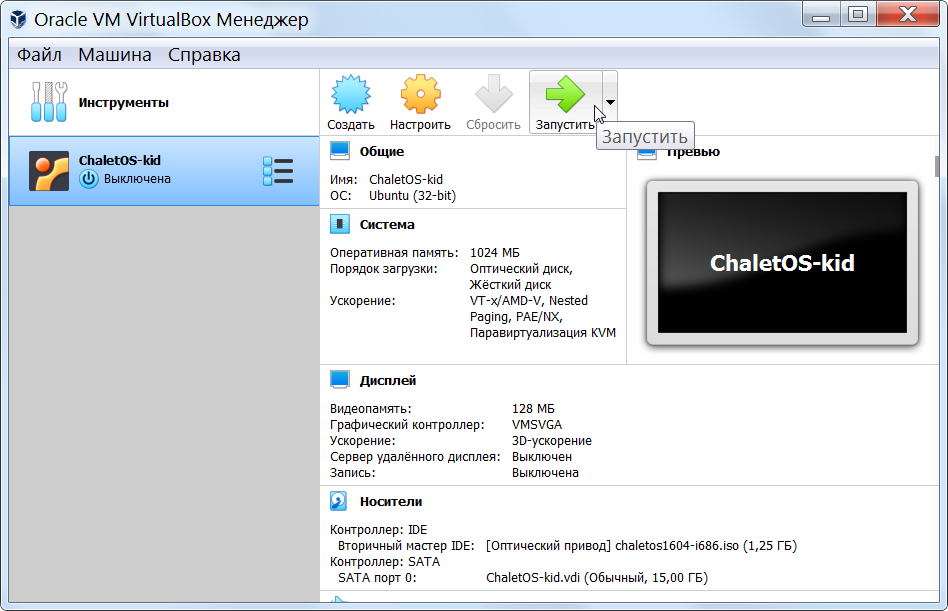
Task: Click the Оперативная память: label
Action: click(394, 253)
